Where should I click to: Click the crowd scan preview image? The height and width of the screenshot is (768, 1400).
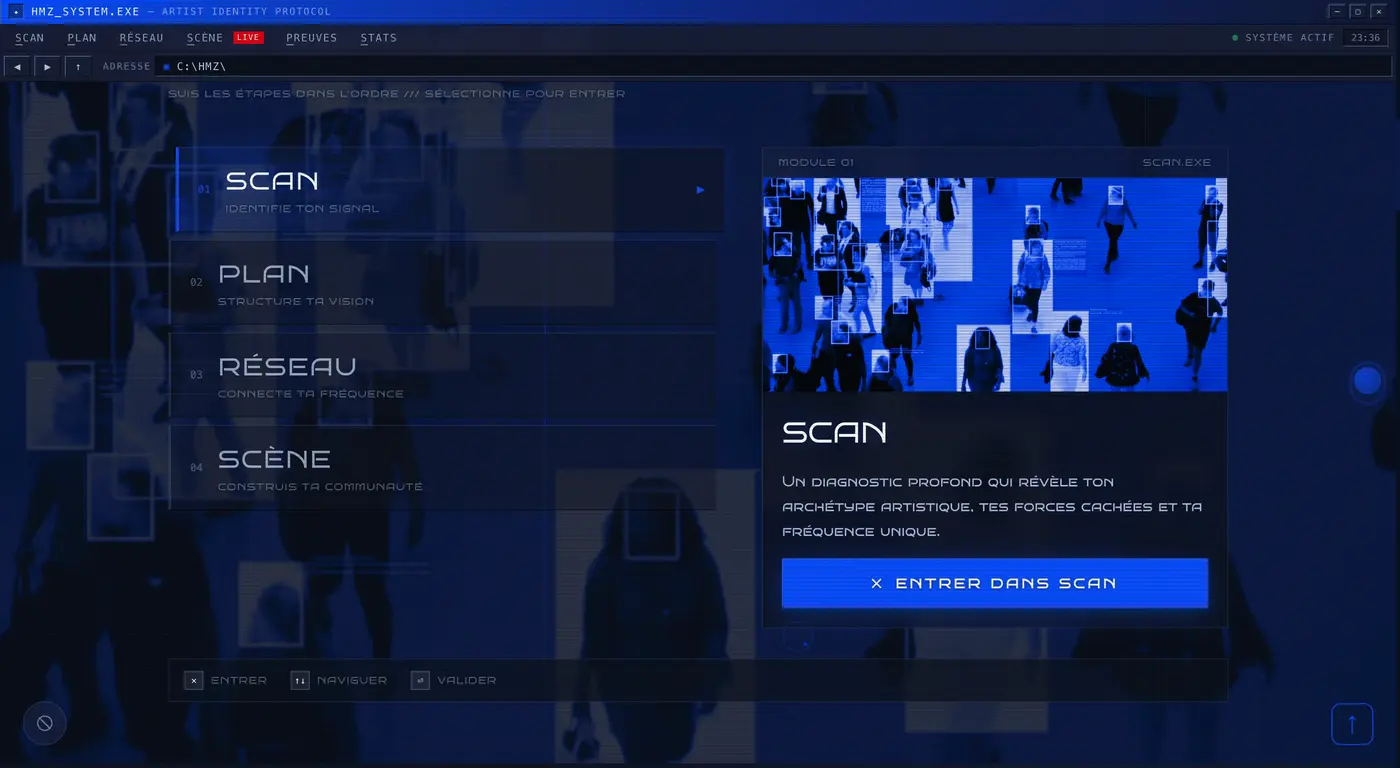tap(995, 285)
